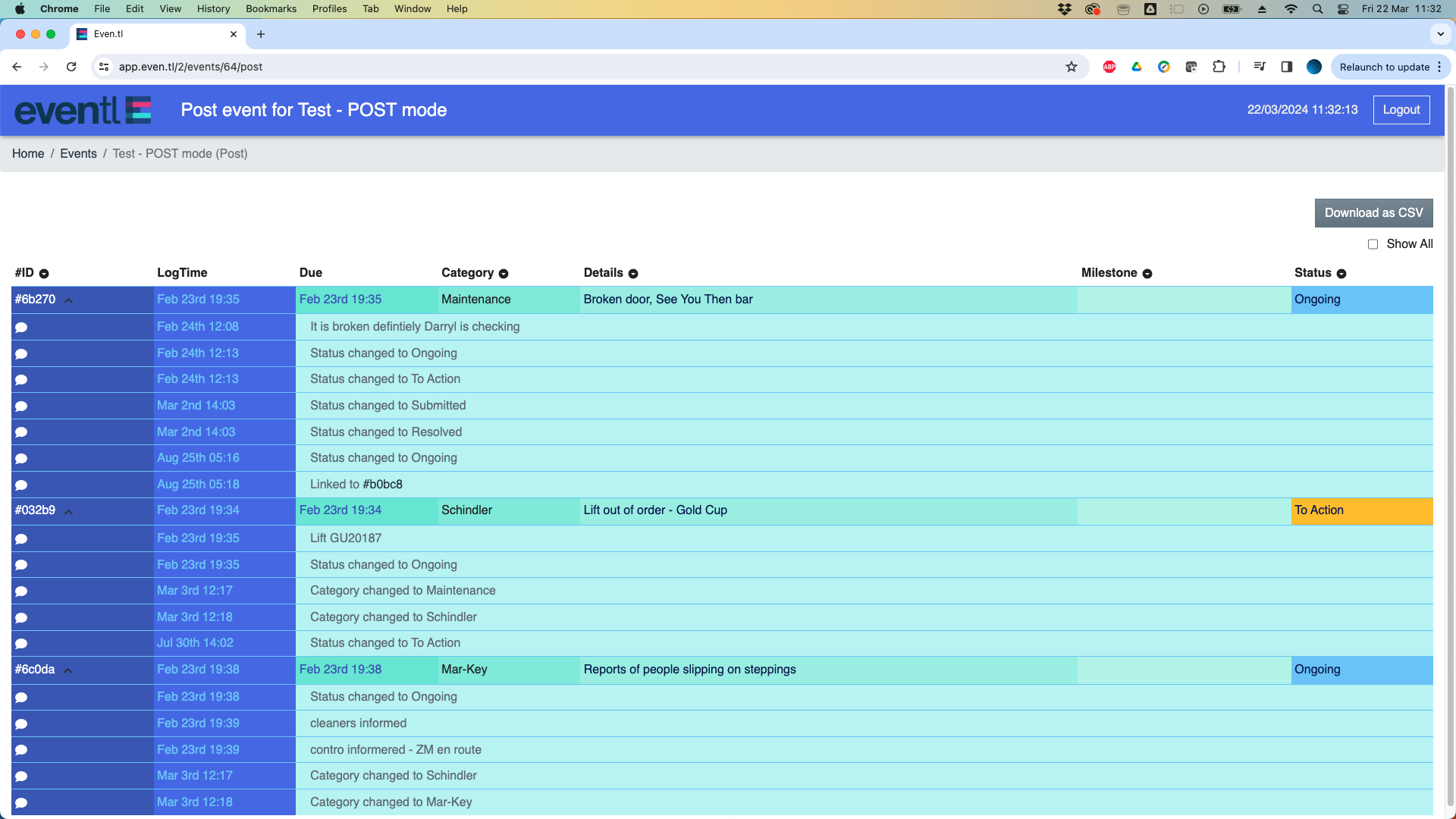
Task: Open the Status column filter dropdown
Action: (1341, 274)
